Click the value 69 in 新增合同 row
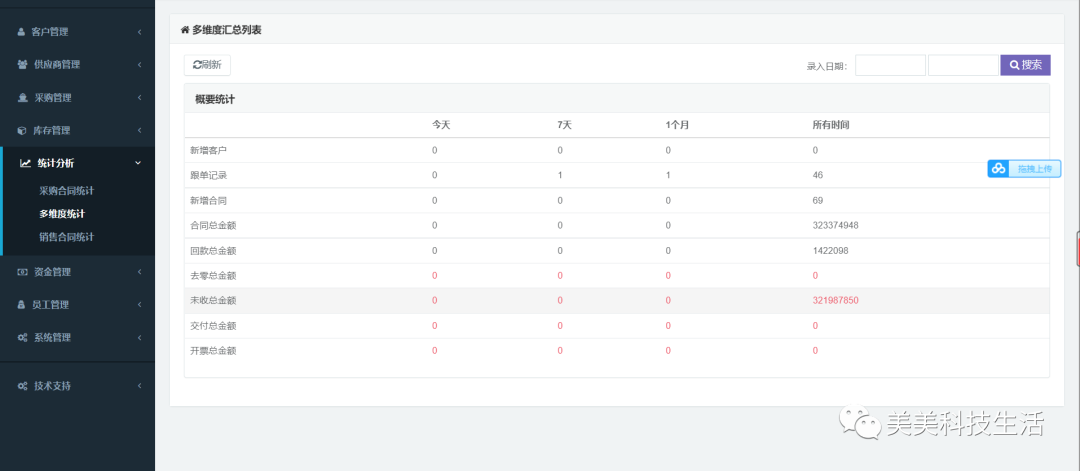 [x=818, y=200]
